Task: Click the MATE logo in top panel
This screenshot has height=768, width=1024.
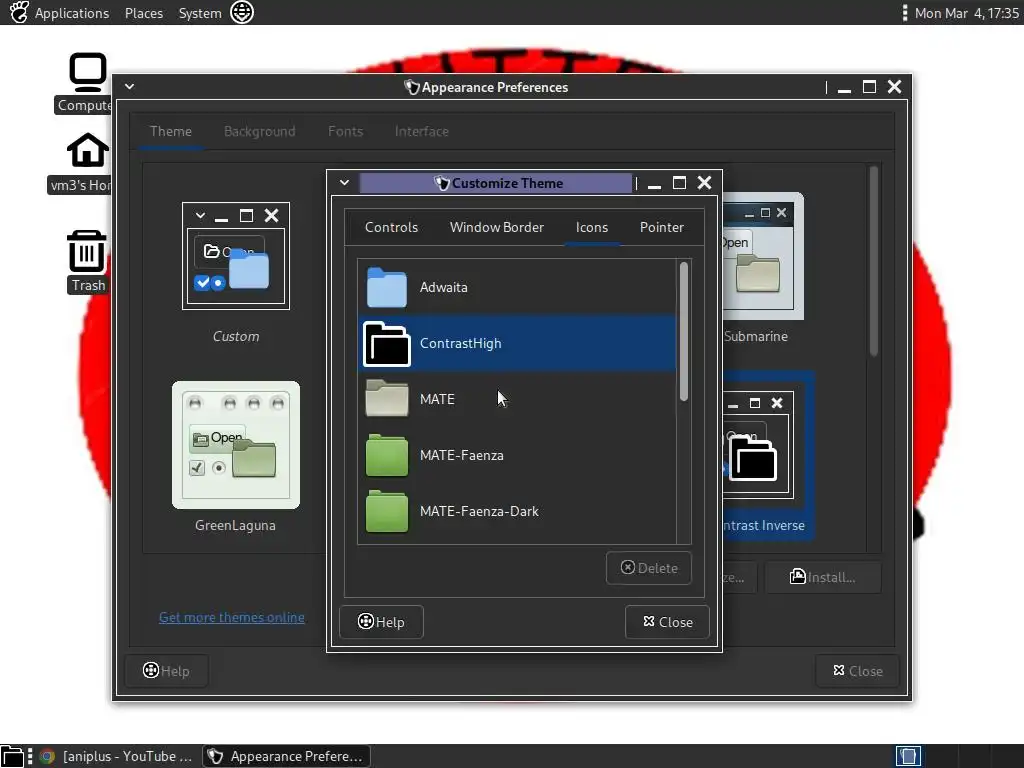Action: (x=19, y=12)
